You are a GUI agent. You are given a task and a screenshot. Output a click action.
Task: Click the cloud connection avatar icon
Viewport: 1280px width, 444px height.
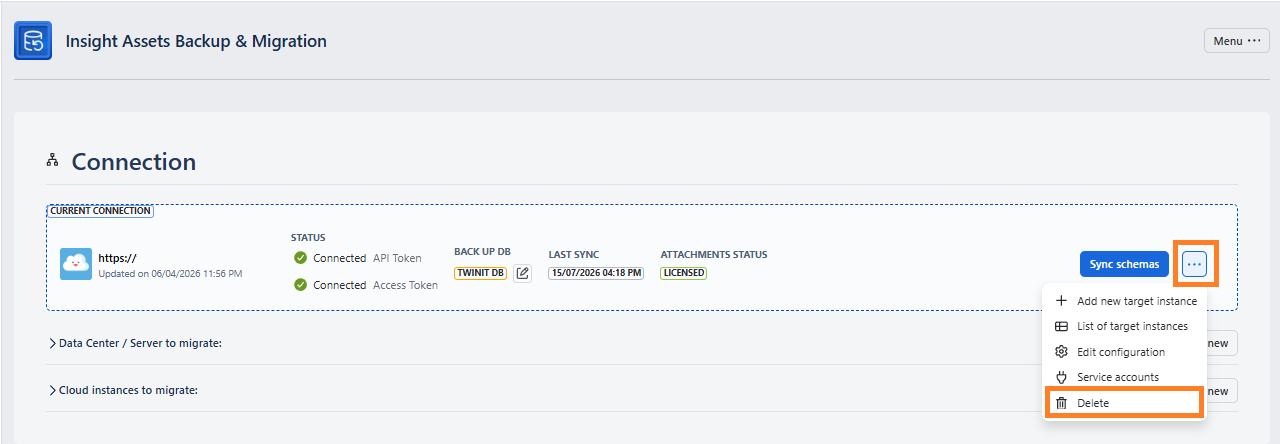pyautogui.click(x=76, y=264)
